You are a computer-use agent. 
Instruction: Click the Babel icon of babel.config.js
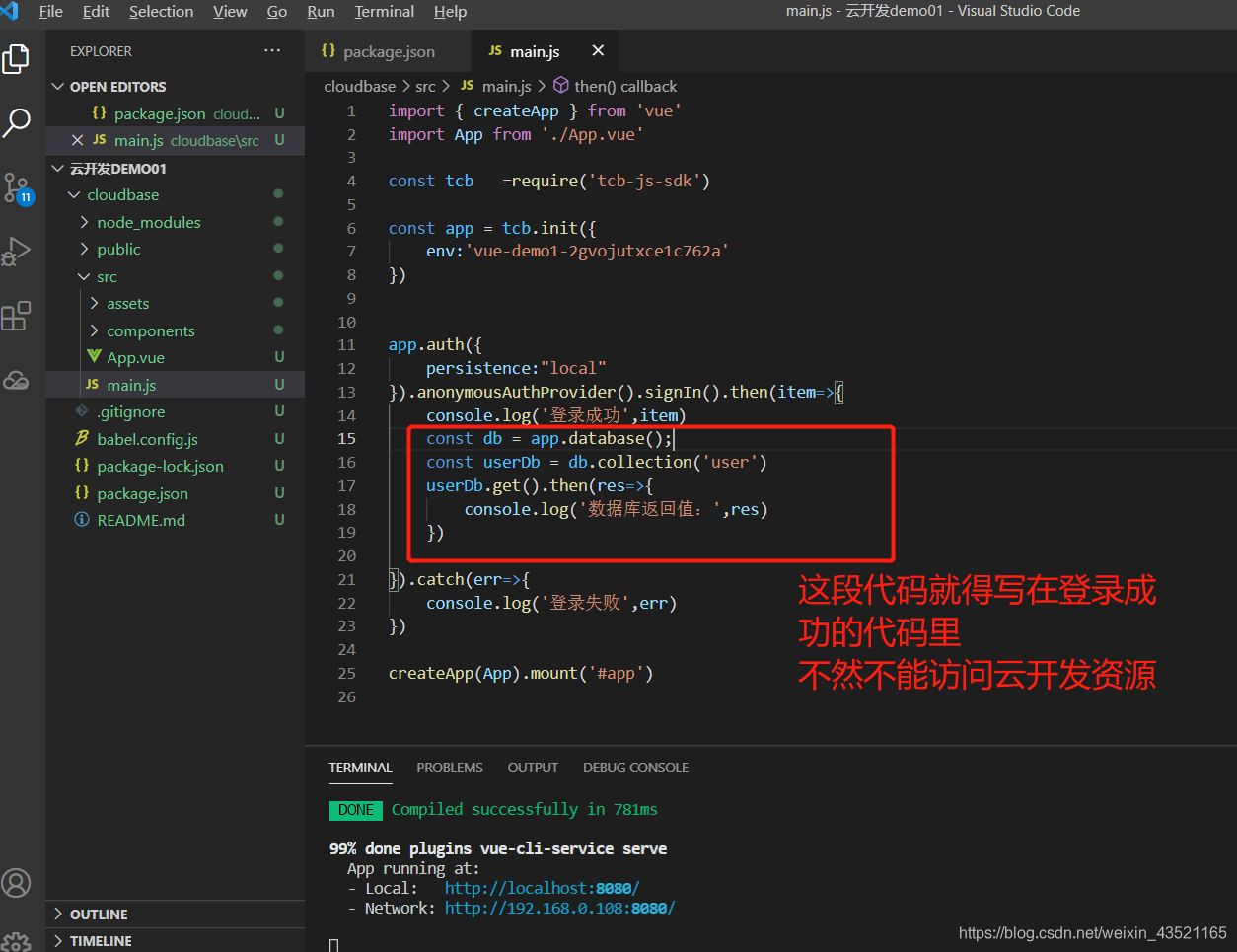click(82, 438)
